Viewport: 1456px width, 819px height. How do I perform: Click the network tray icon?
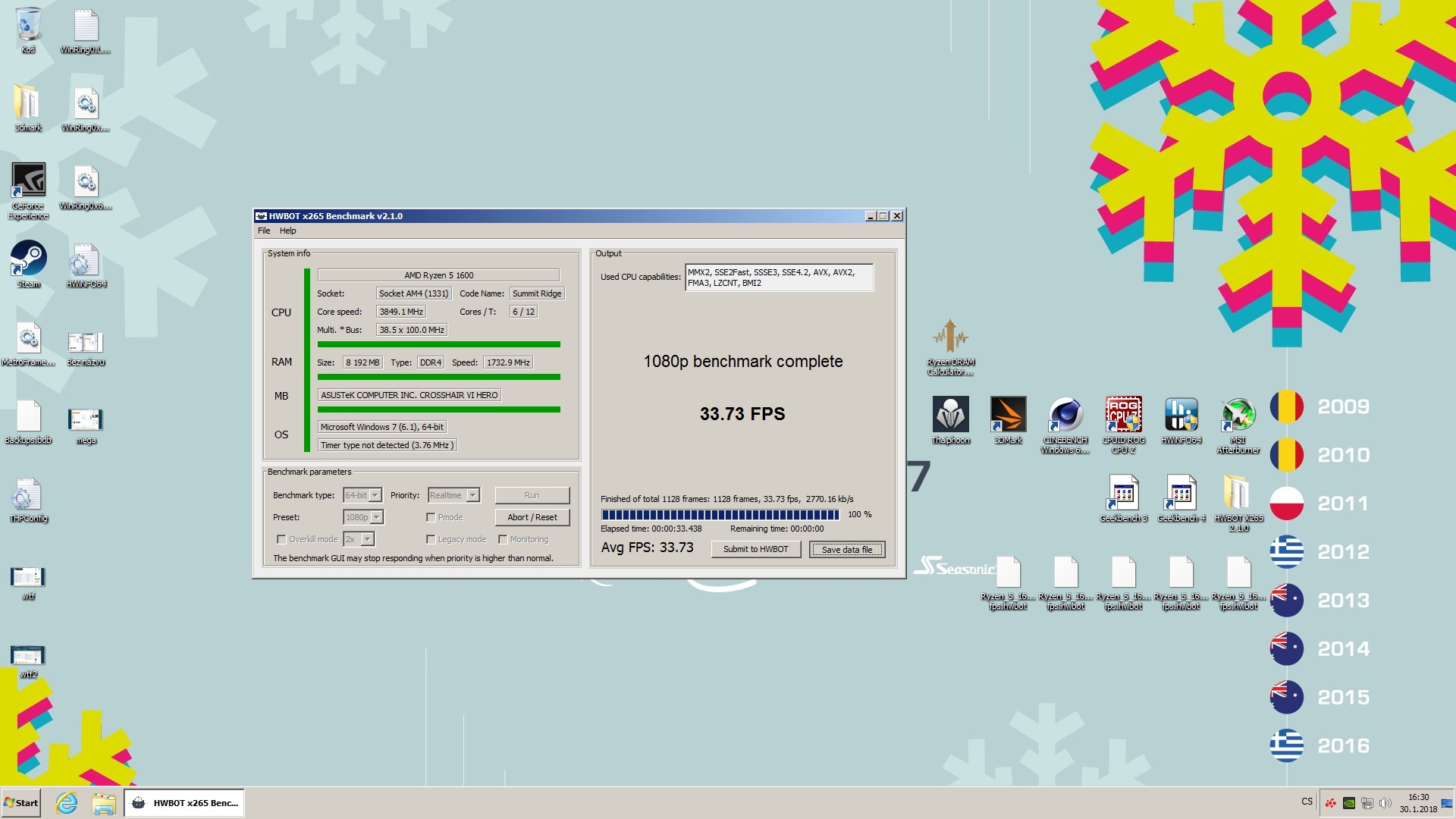1367,802
